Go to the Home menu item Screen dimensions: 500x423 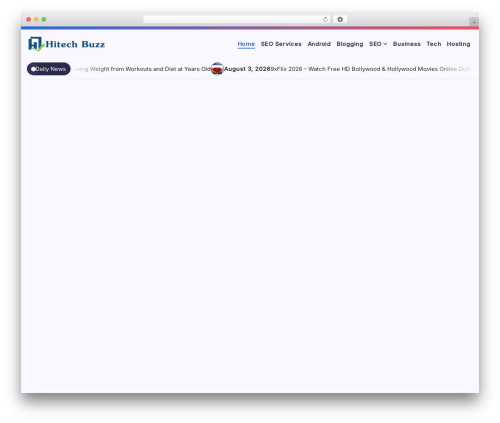[x=246, y=44]
